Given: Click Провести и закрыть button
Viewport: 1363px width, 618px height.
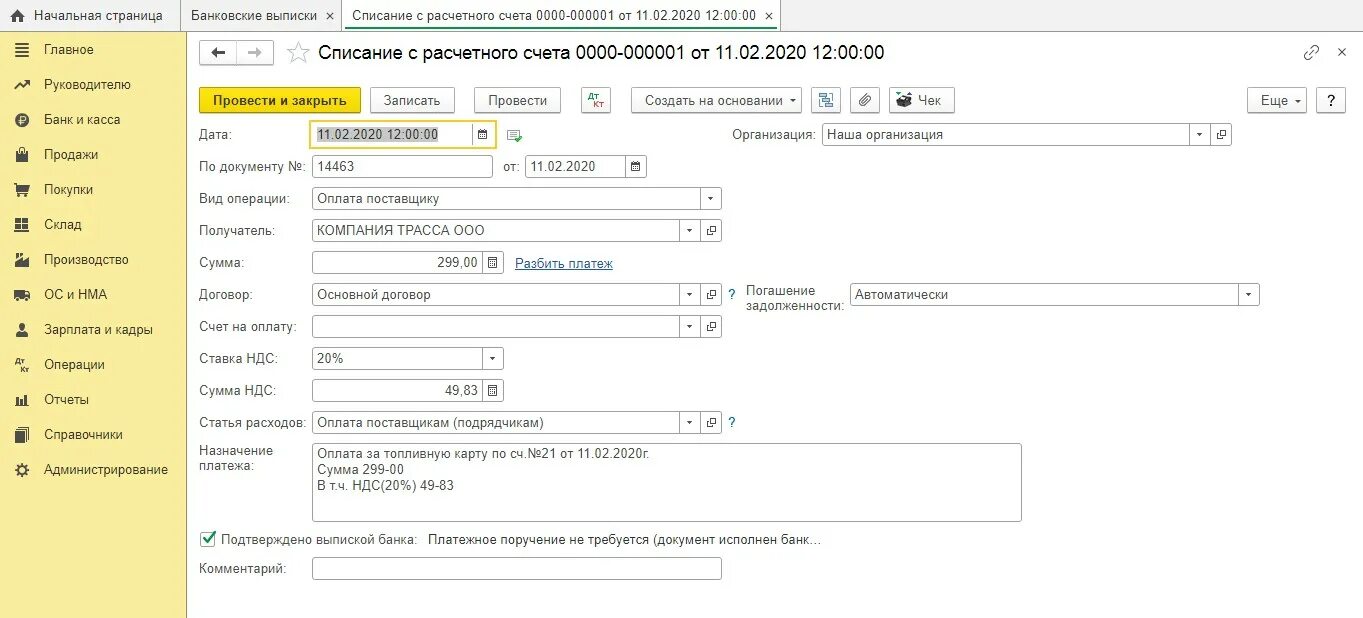Looking at the screenshot, I should point(279,100).
